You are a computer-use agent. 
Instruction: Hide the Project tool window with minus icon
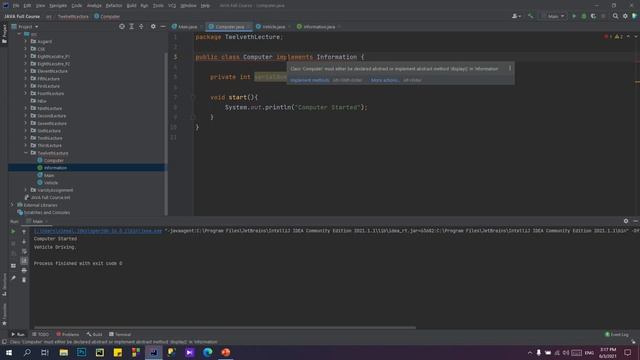163,27
